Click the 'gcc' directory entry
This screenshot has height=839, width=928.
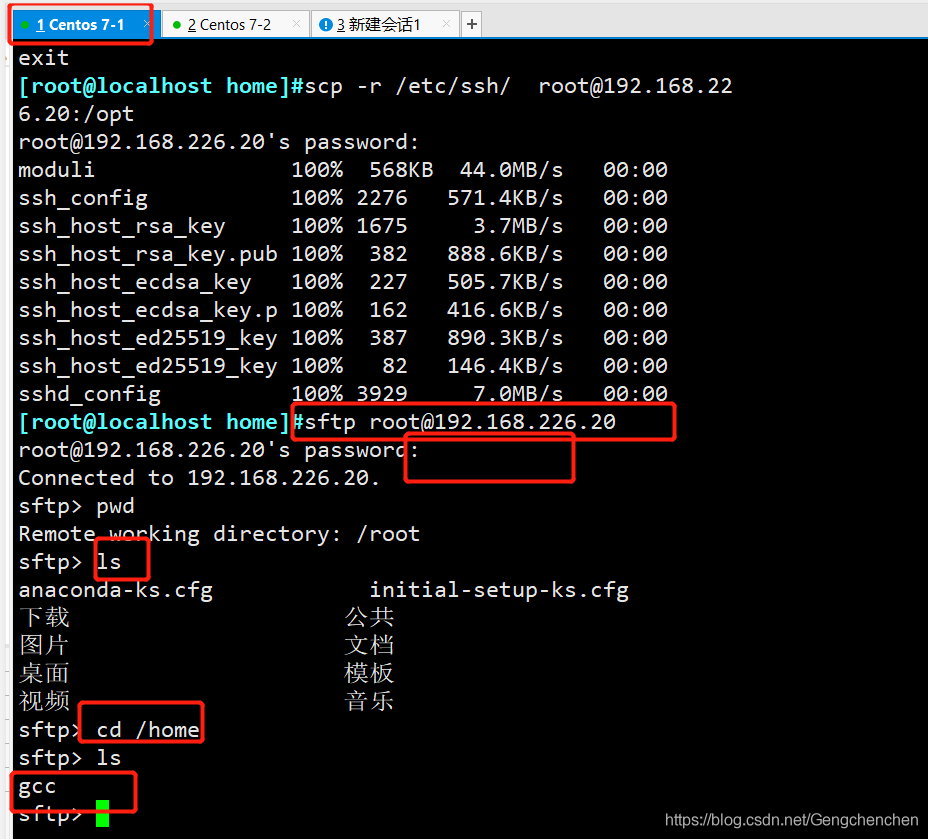[x=37, y=787]
